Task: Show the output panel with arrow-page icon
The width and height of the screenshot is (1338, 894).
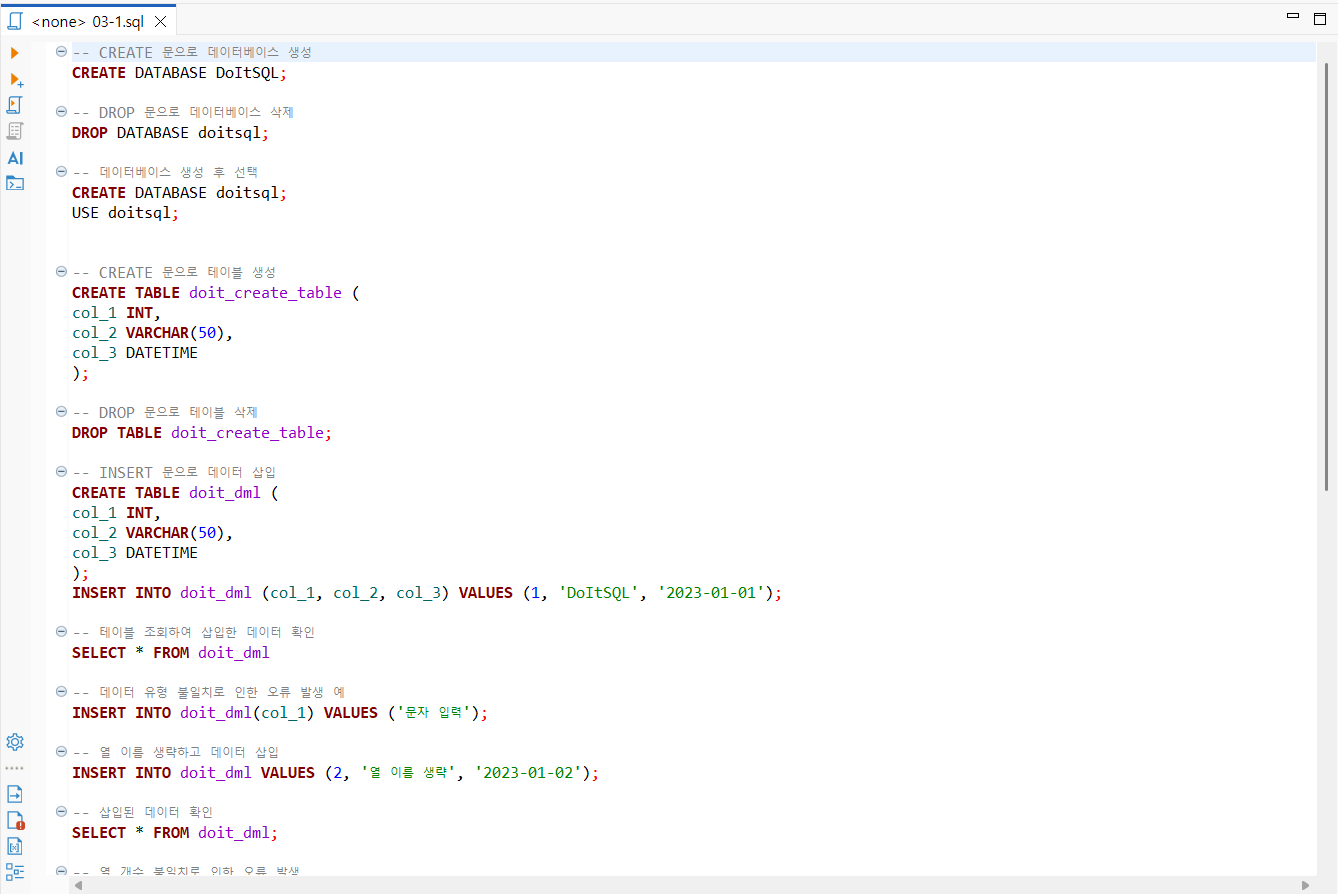Action: tap(15, 794)
